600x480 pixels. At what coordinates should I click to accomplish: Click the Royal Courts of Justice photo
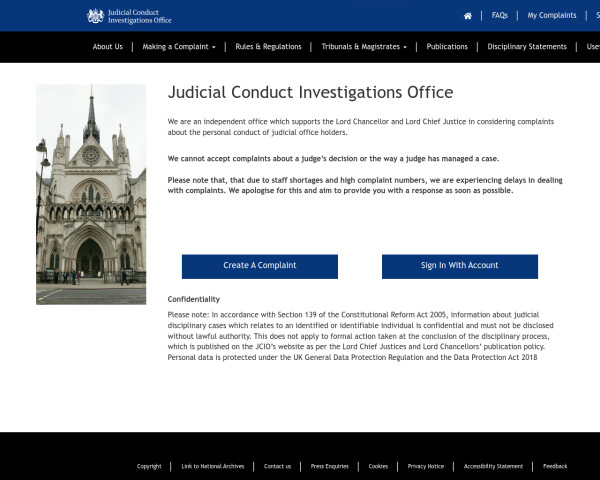coord(91,194)
